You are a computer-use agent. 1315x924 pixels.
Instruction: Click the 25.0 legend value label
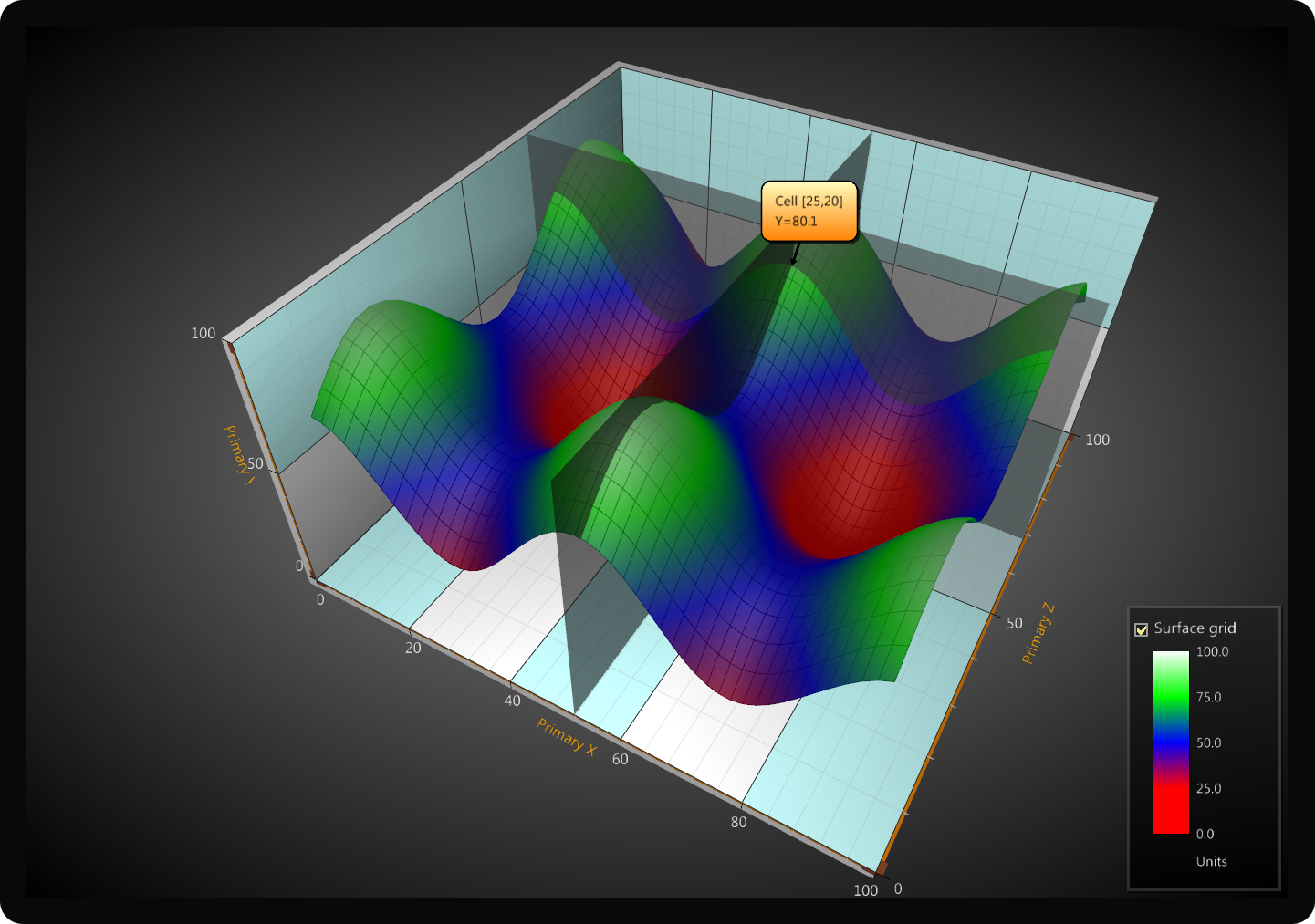click(1208, 789)
